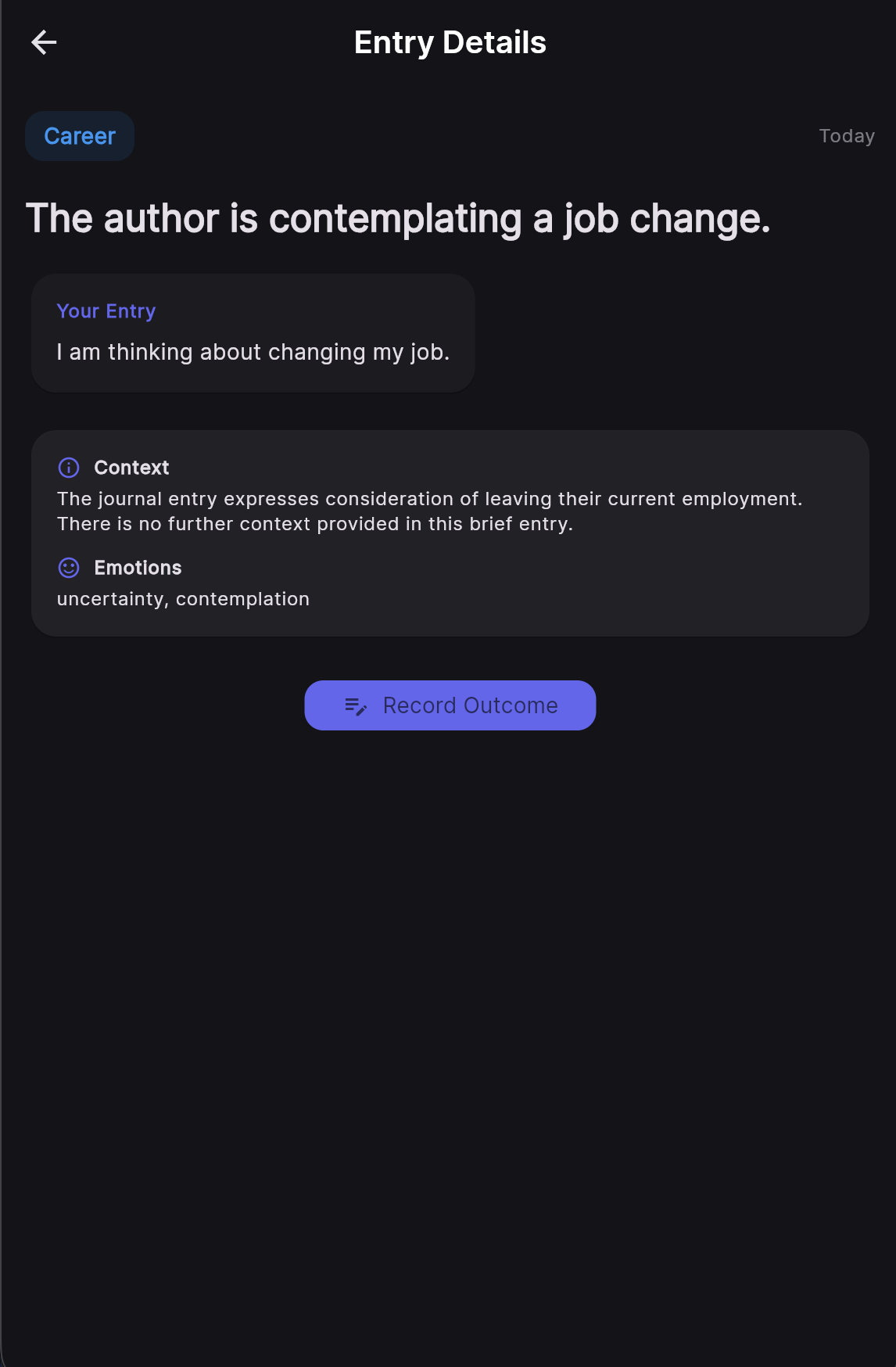Click the Context heading
896x1367 pixels.
pyautogui.click(x=131, y=468)
